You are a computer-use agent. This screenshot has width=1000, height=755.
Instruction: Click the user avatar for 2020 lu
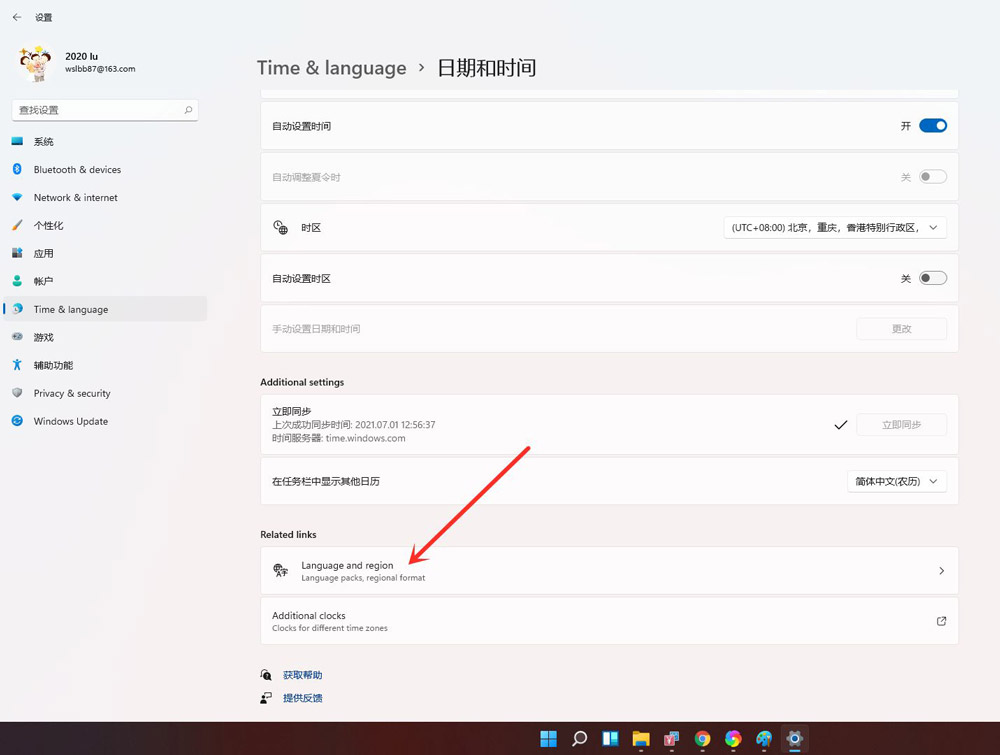point(36,62)
